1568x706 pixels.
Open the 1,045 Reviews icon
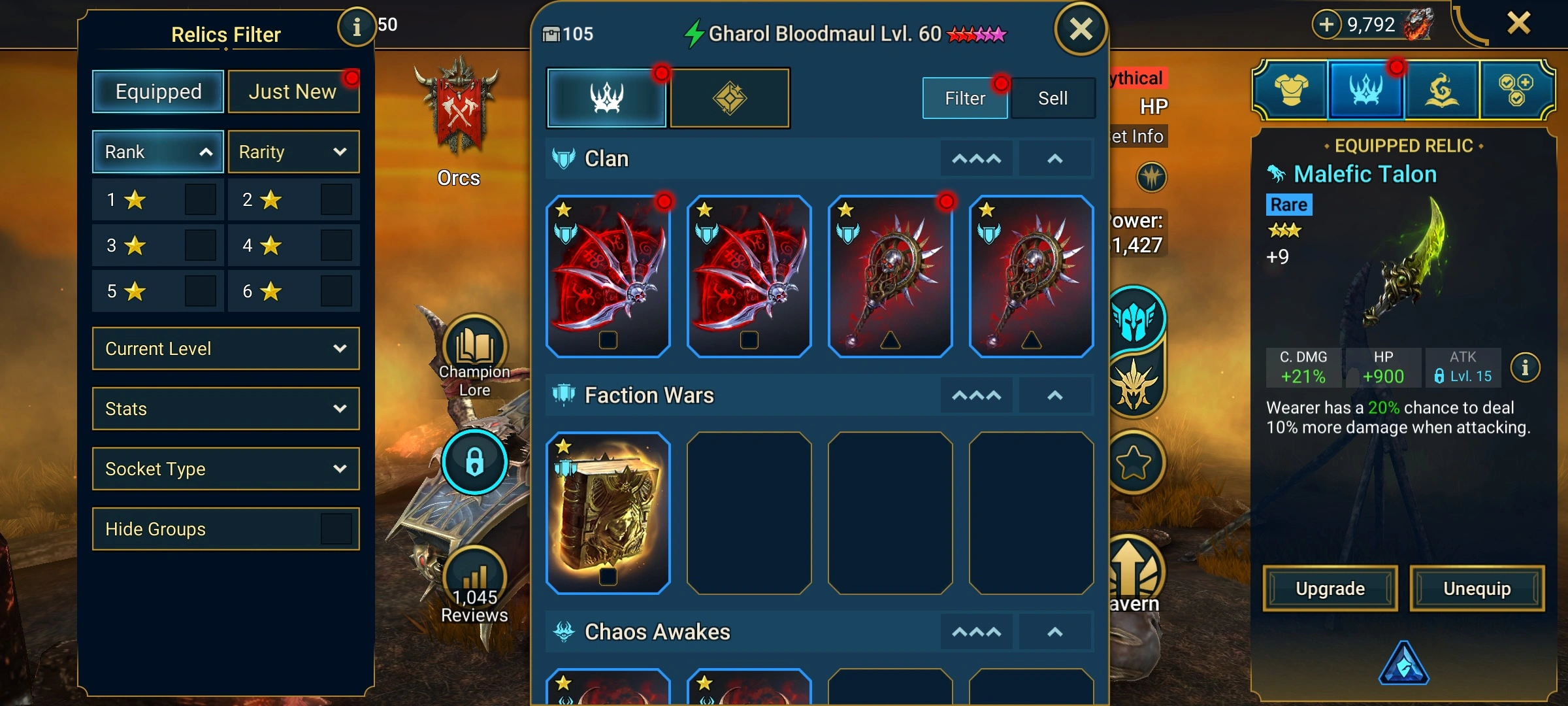475,578
